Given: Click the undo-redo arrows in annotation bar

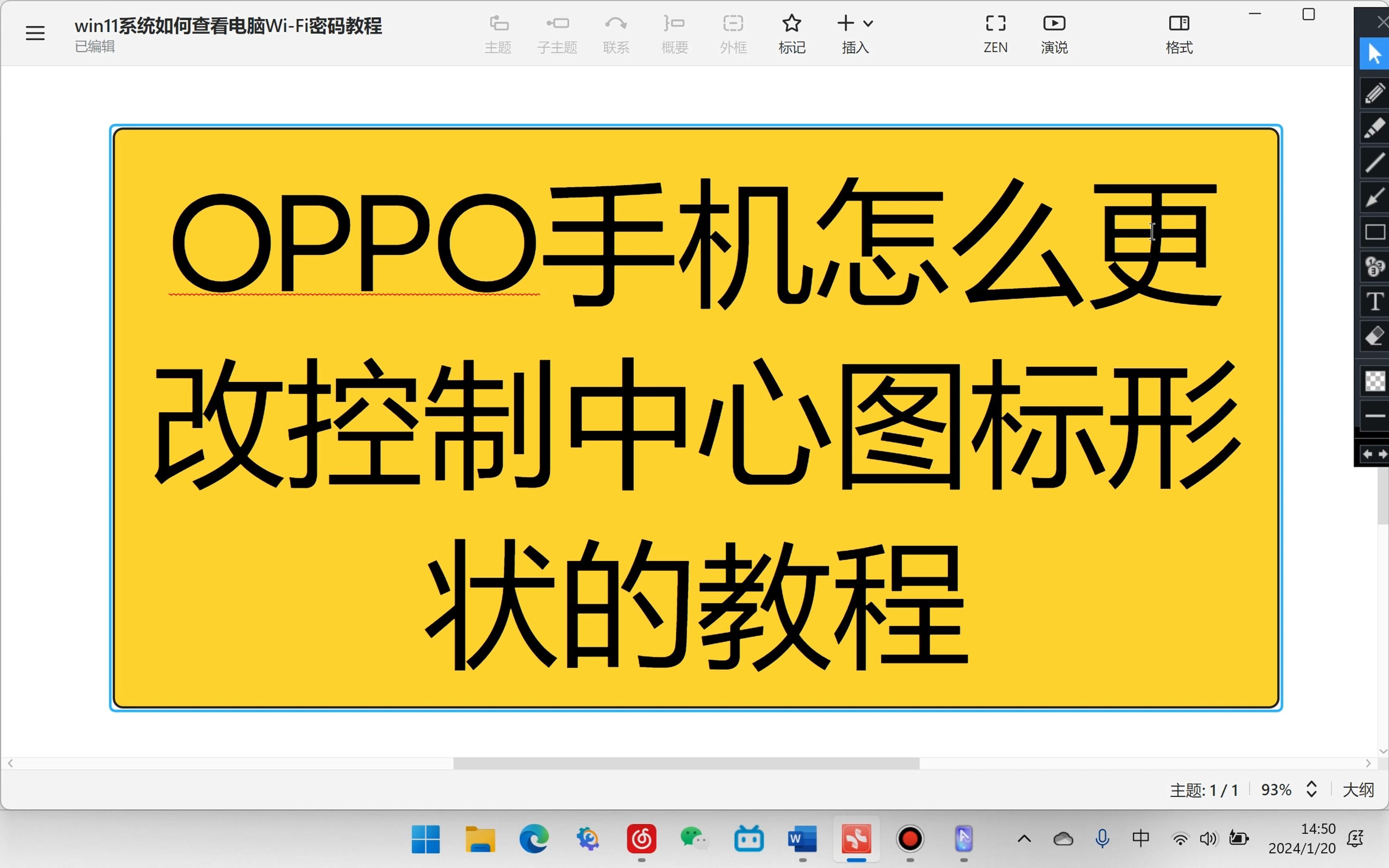Looking at the screenshot, I should click(x=1375, y=454).
